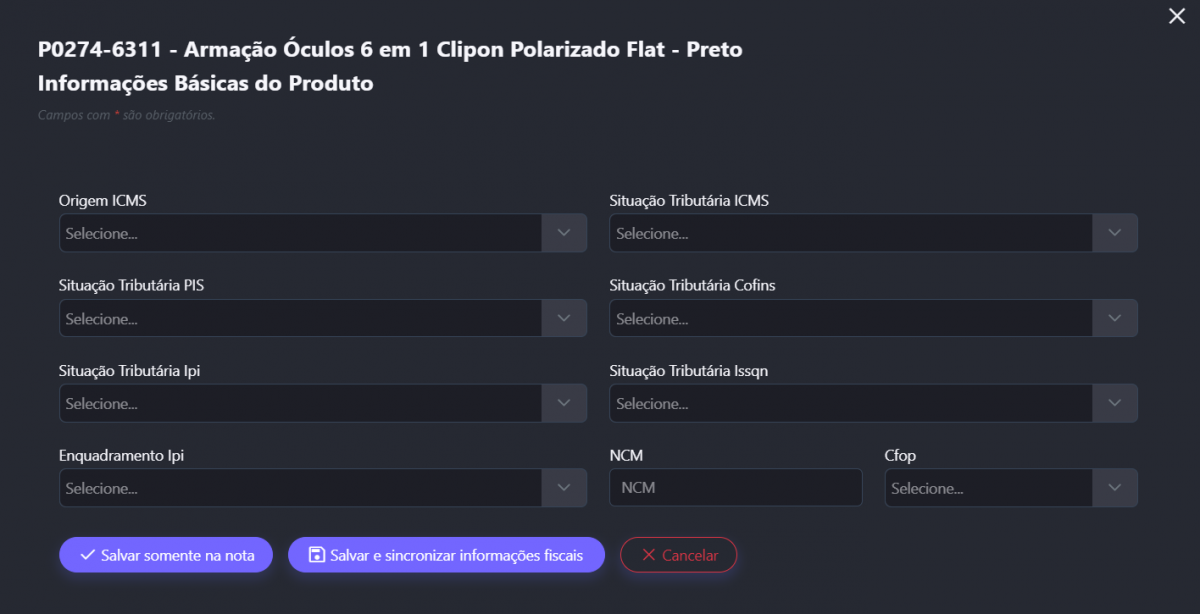The width and height of the screenshot is (1200, 614).
Task: Click the X icon on the Cancelar button
Action: (x=649, y=555)
